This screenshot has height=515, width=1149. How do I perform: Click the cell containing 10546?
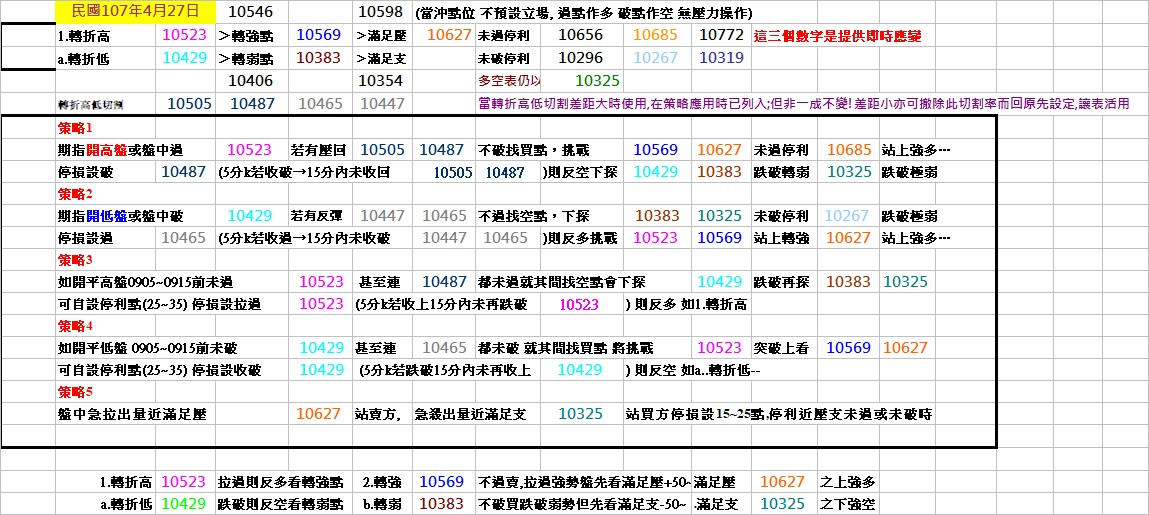coord(251,12)
